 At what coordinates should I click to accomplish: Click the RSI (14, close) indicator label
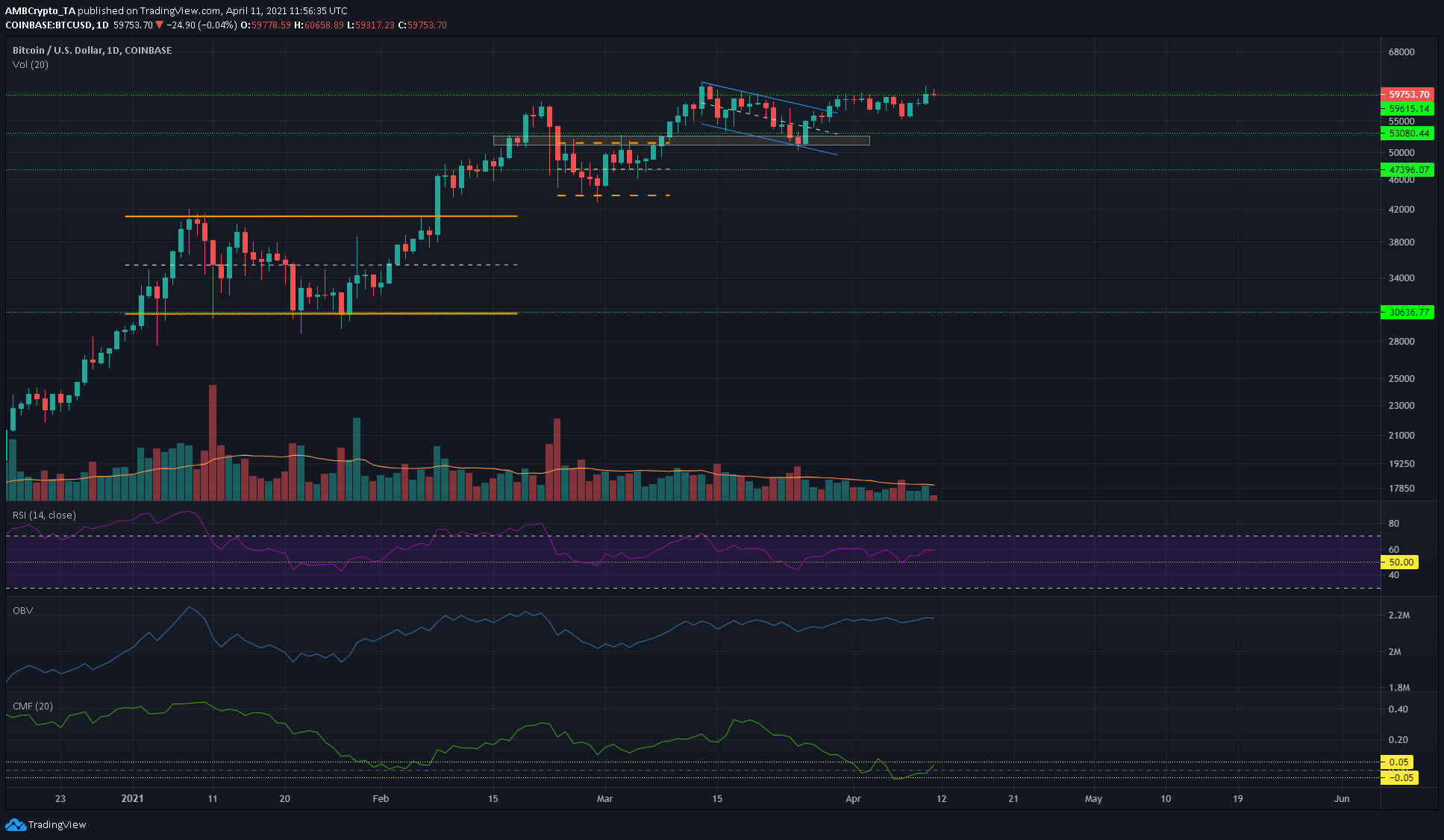[x=44, y=515]
